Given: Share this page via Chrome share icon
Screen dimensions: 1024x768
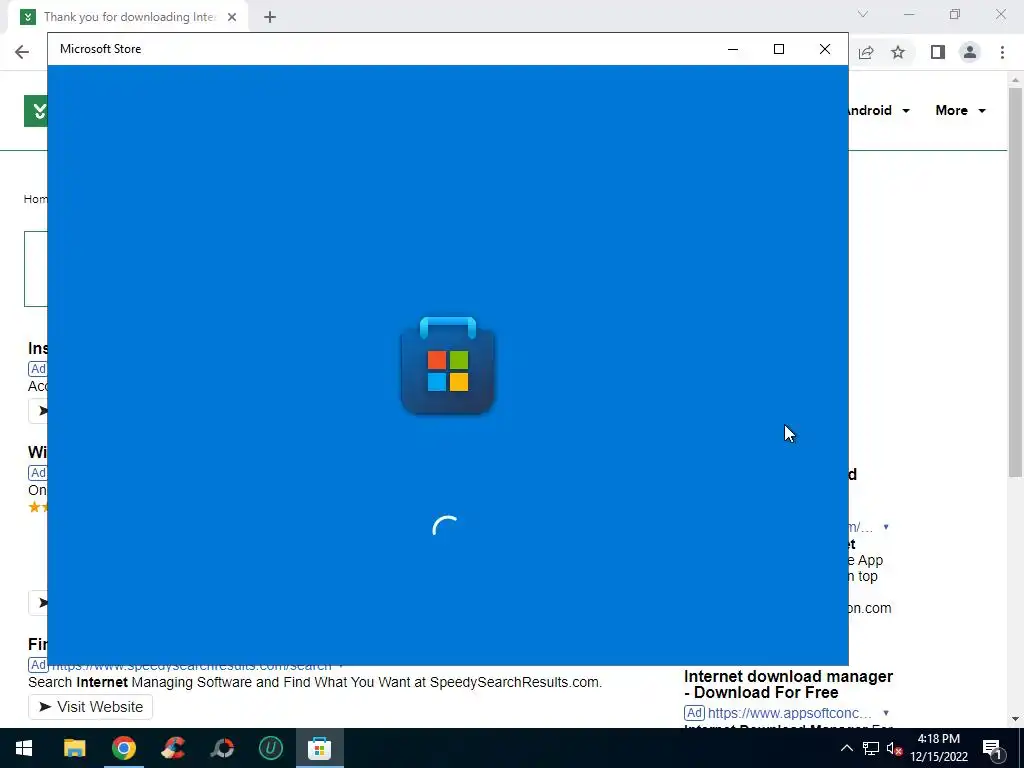Looking at the screenshot, I should [866, 52].
